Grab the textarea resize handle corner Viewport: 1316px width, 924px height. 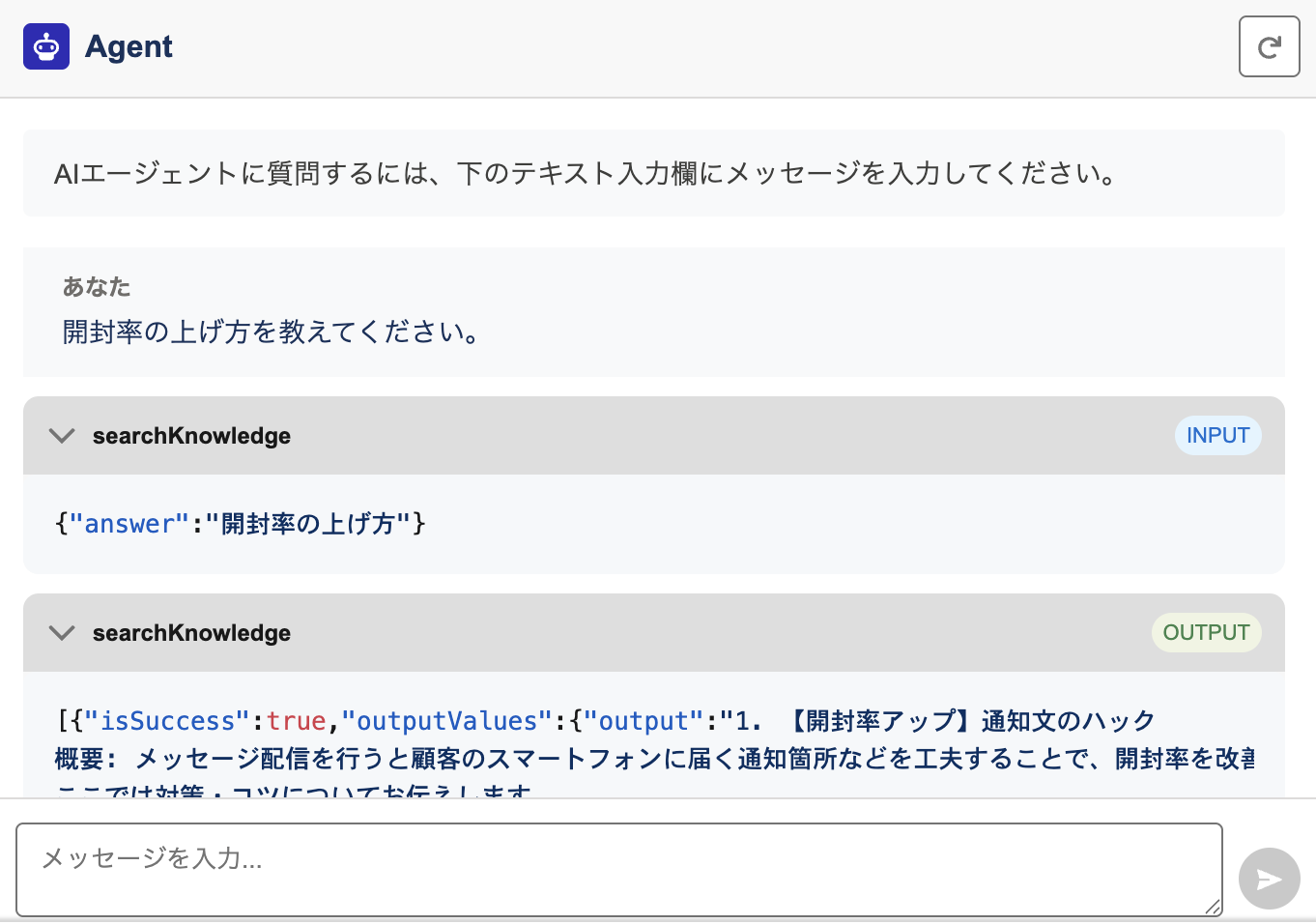click(x=1214, y=907)
